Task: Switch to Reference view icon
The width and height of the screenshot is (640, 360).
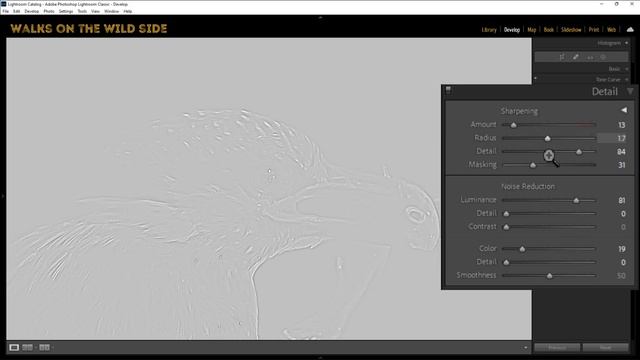Action: tap(27, 347)
